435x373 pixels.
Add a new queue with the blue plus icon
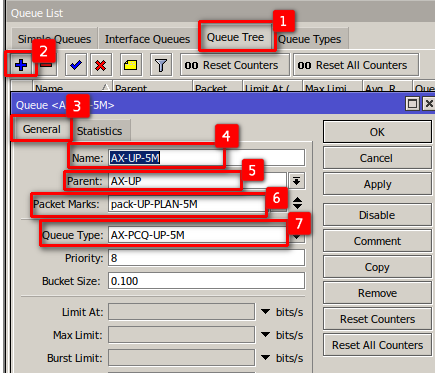tap(21, 65)
